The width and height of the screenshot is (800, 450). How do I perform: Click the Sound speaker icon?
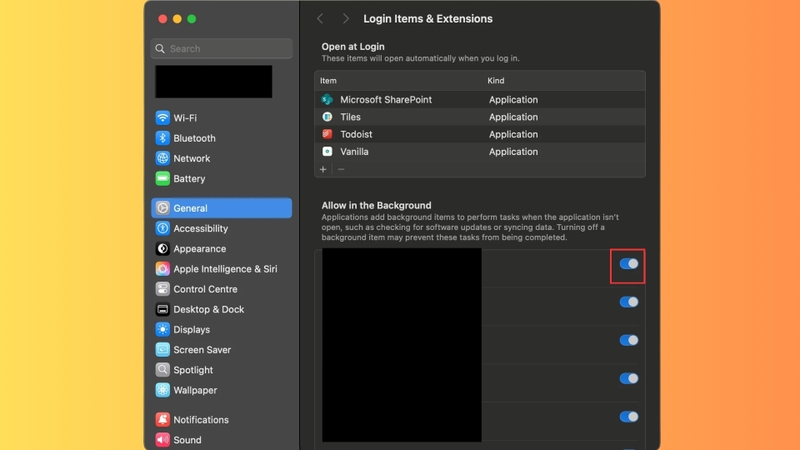(162, 440)
